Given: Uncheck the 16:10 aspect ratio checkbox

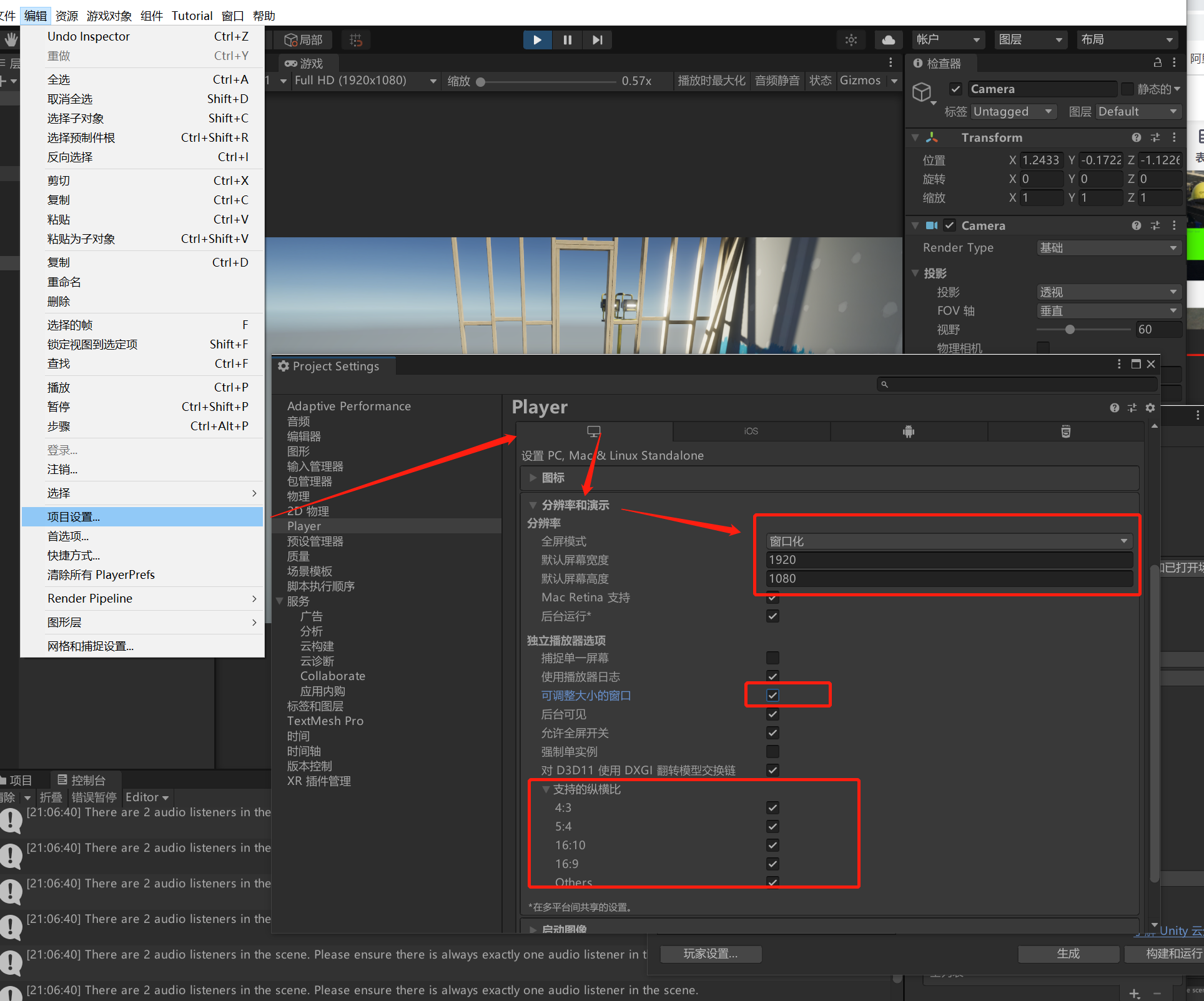Looking at the screenshot, I should click(x=772, y=845).
